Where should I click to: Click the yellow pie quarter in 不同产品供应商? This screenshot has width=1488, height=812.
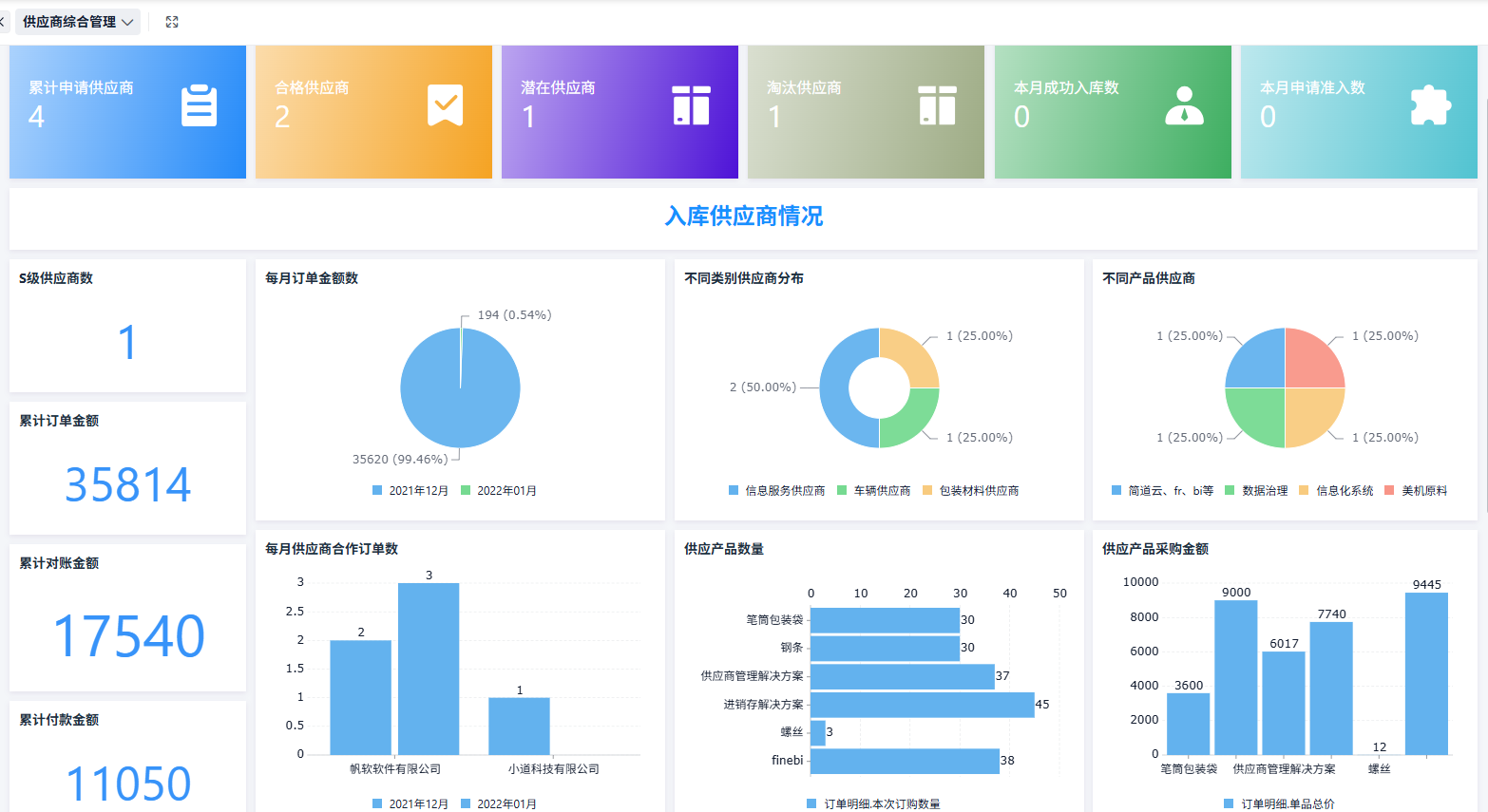[x=1311, y=415]
